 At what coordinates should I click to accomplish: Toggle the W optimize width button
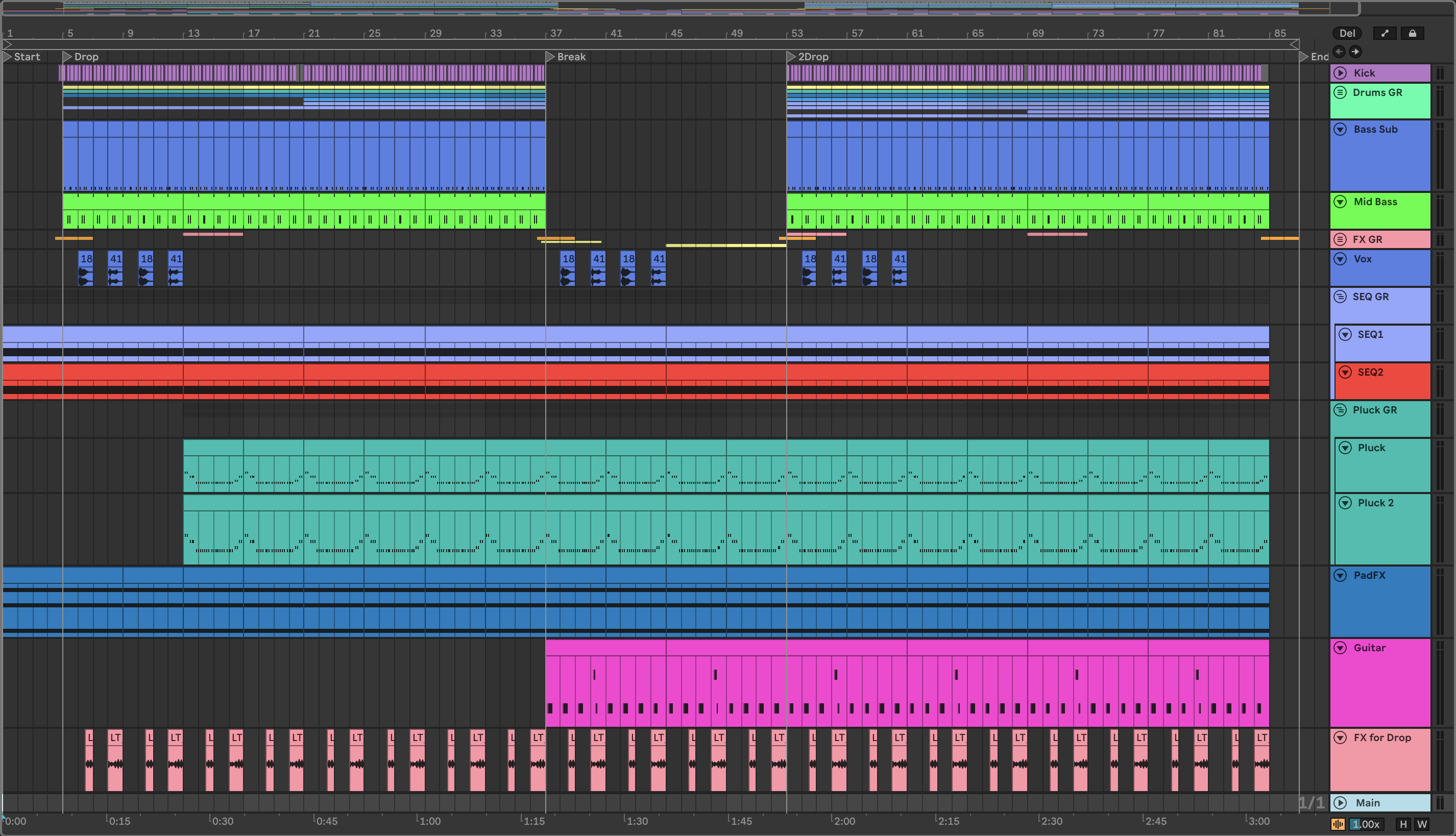(1422, 824)
